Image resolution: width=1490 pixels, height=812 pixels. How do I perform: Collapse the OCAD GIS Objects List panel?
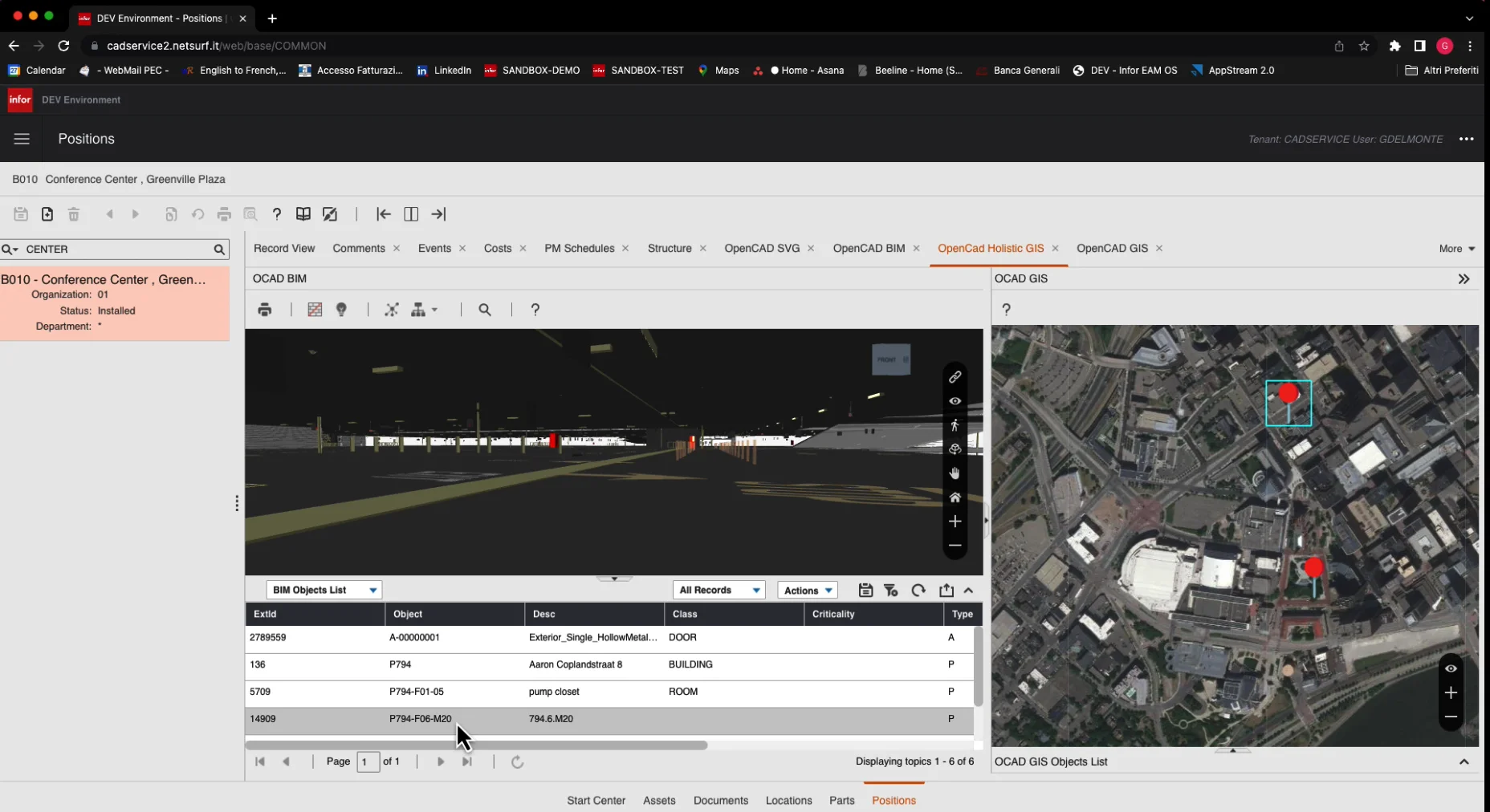coord(1464,761)
